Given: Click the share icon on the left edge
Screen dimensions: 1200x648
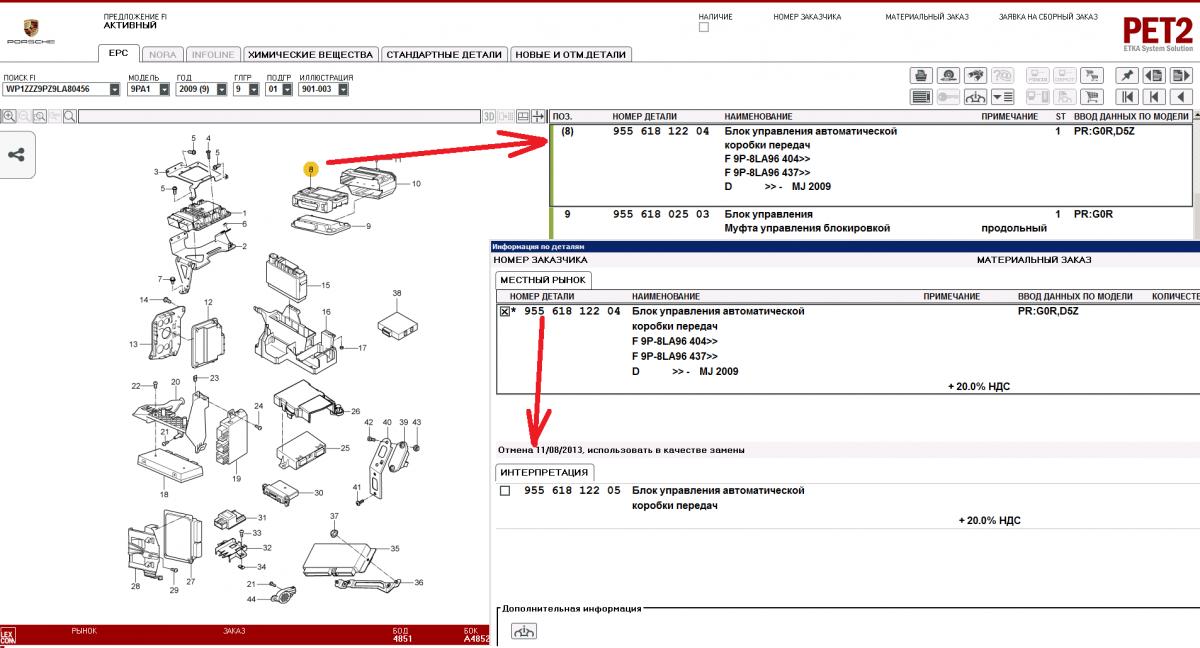Looking at the screenshot, I should pos(17,155).
